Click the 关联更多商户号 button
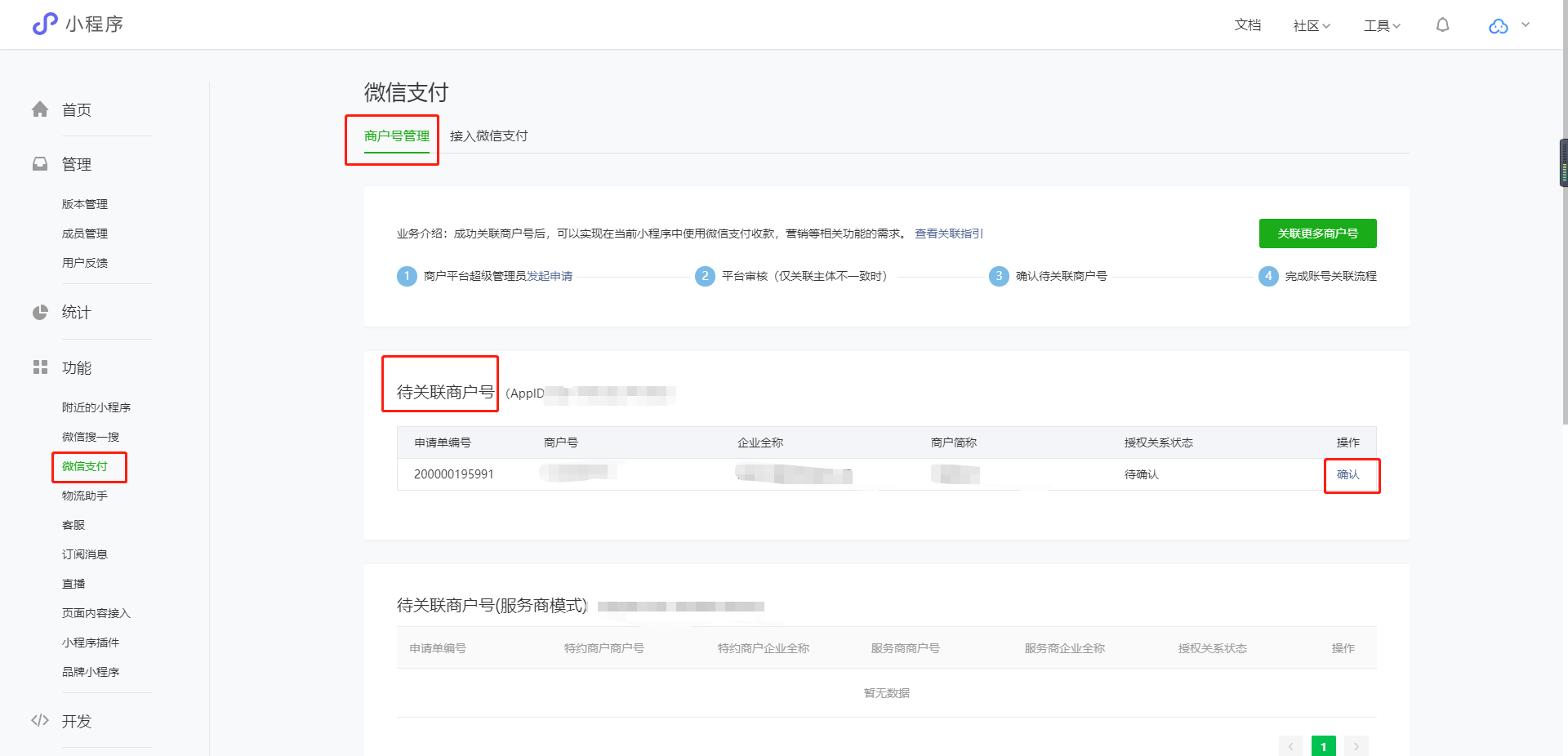1568x756 pixels. coord(1317,233)
